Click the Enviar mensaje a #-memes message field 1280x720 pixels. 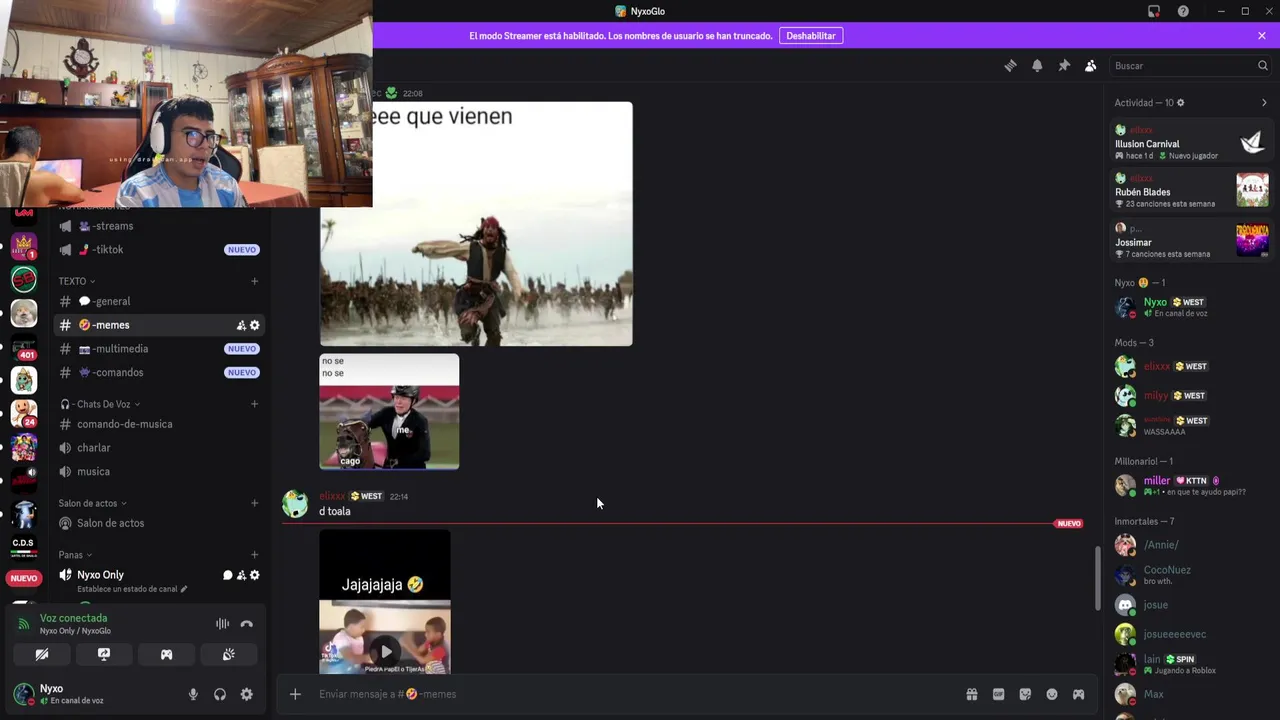(x=635, y=694)
